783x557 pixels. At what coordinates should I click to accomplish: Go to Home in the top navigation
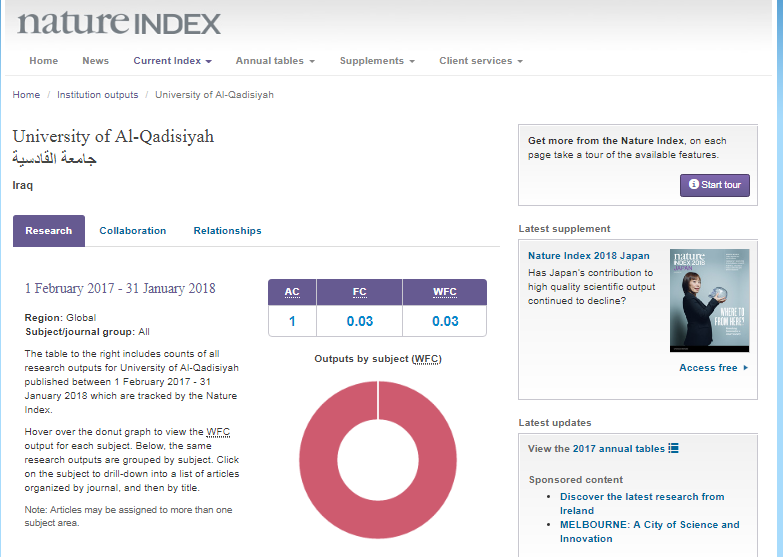tap(43, 61)
